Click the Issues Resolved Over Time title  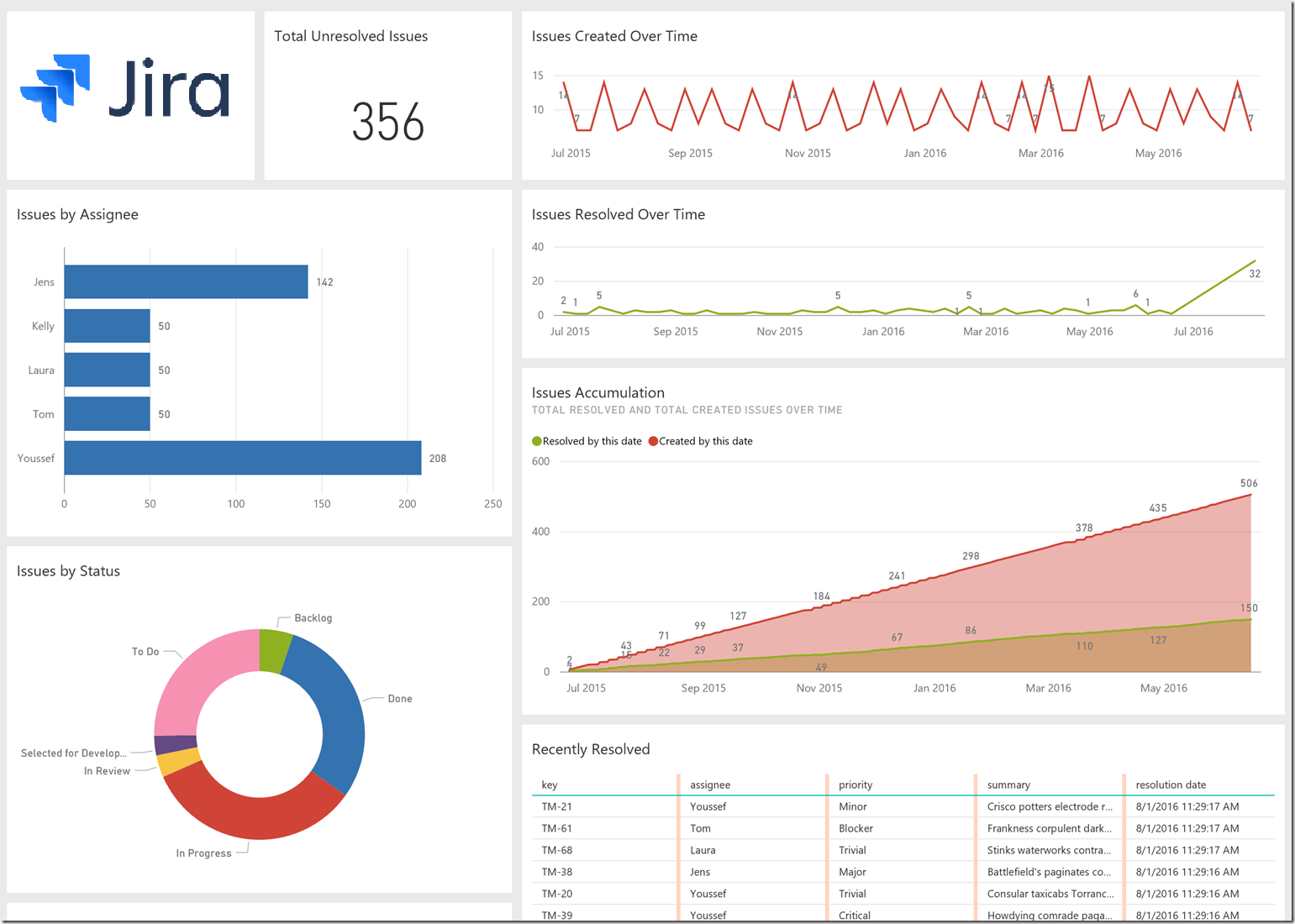[619, 214]
